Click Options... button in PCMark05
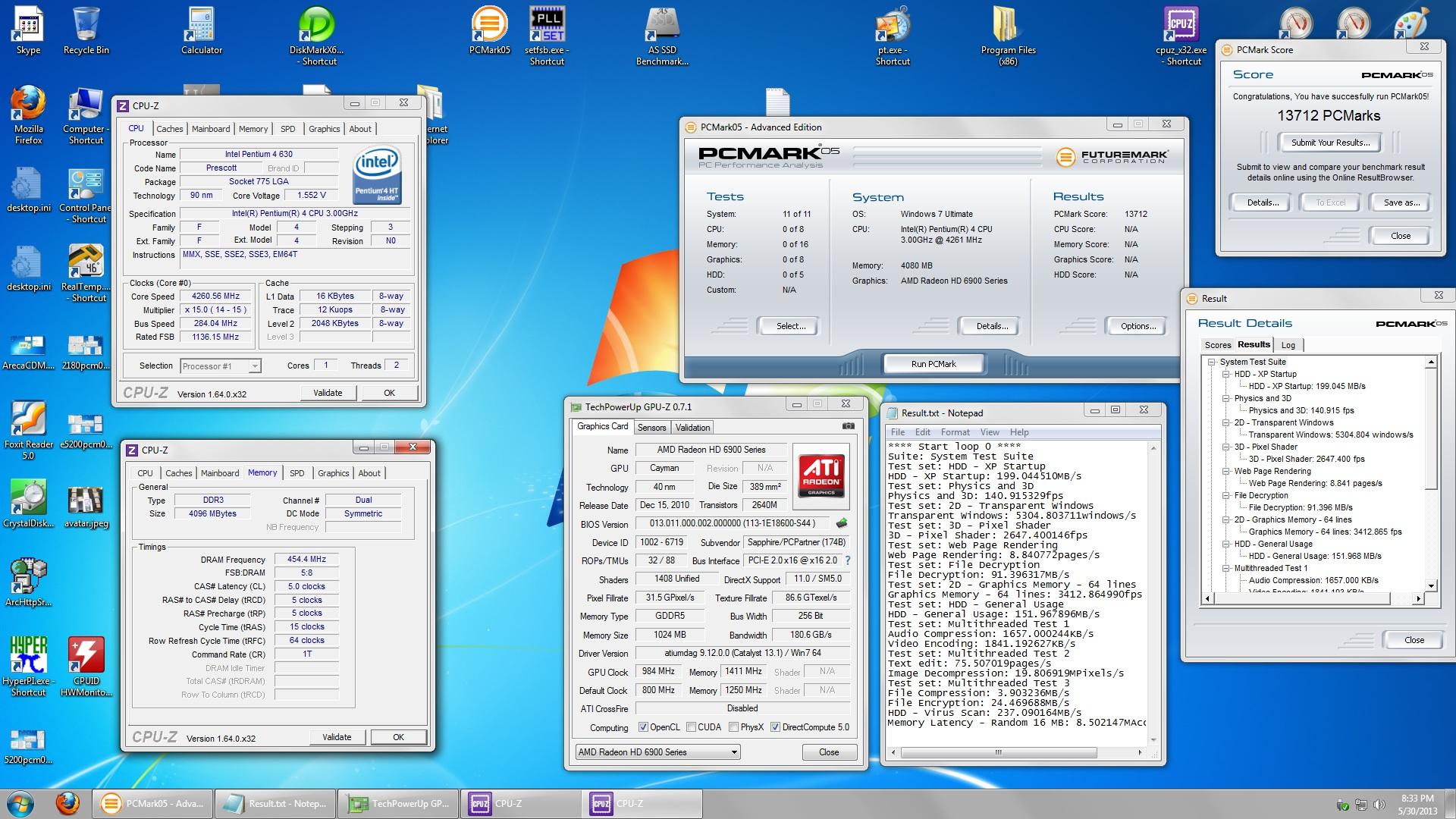The height and width of the screenshot is (819, 1456). (x=1138, y=326)
